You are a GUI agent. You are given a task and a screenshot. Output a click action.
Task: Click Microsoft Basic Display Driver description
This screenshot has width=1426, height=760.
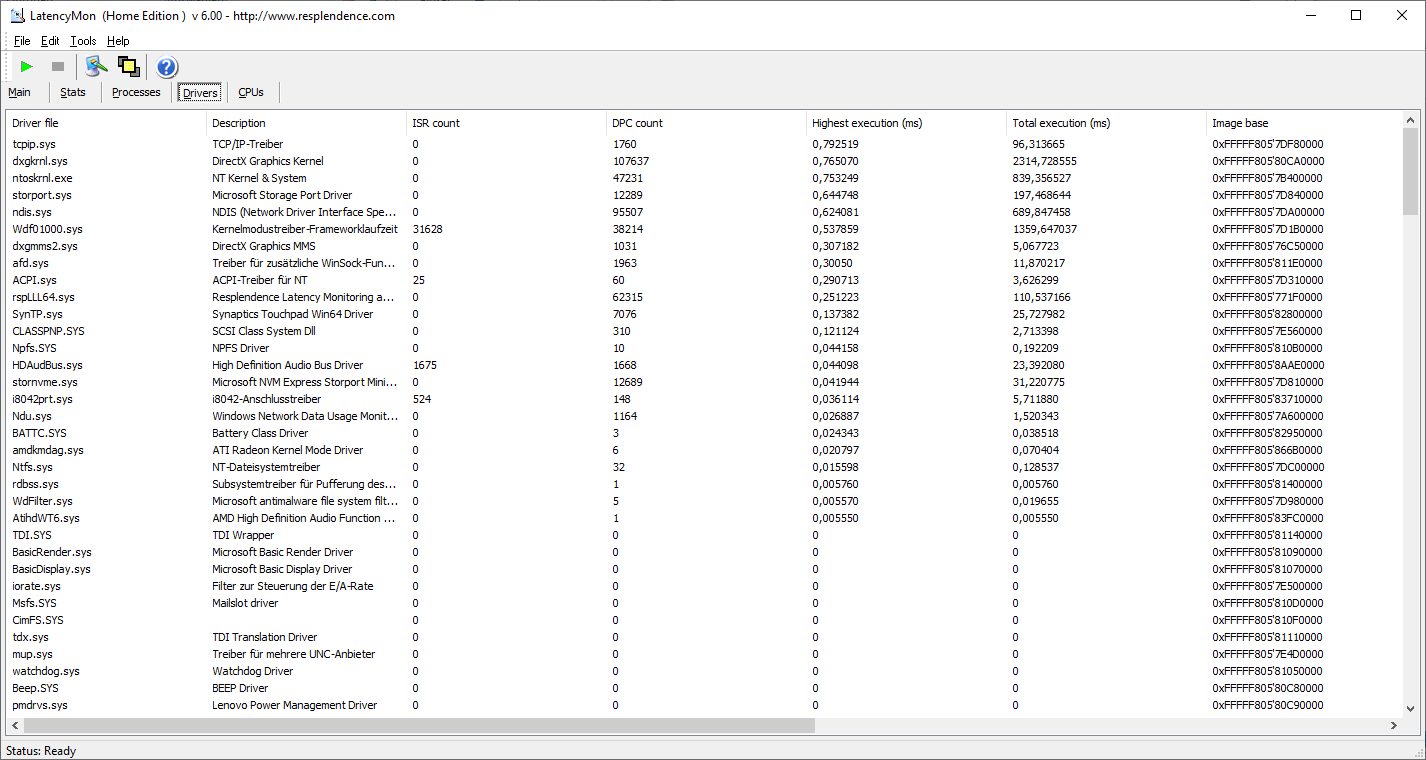(282, 569)
